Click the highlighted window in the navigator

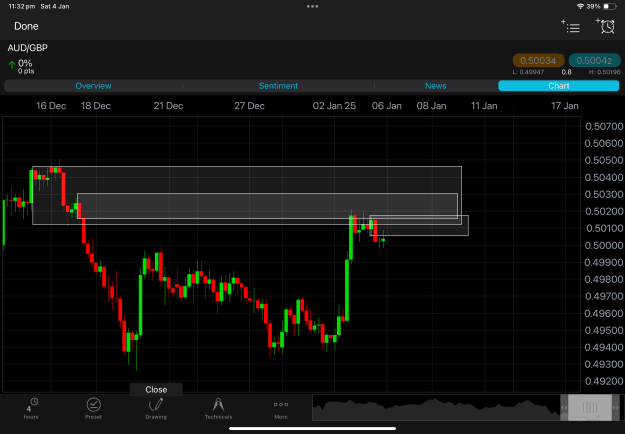click(x=590, y=408)
